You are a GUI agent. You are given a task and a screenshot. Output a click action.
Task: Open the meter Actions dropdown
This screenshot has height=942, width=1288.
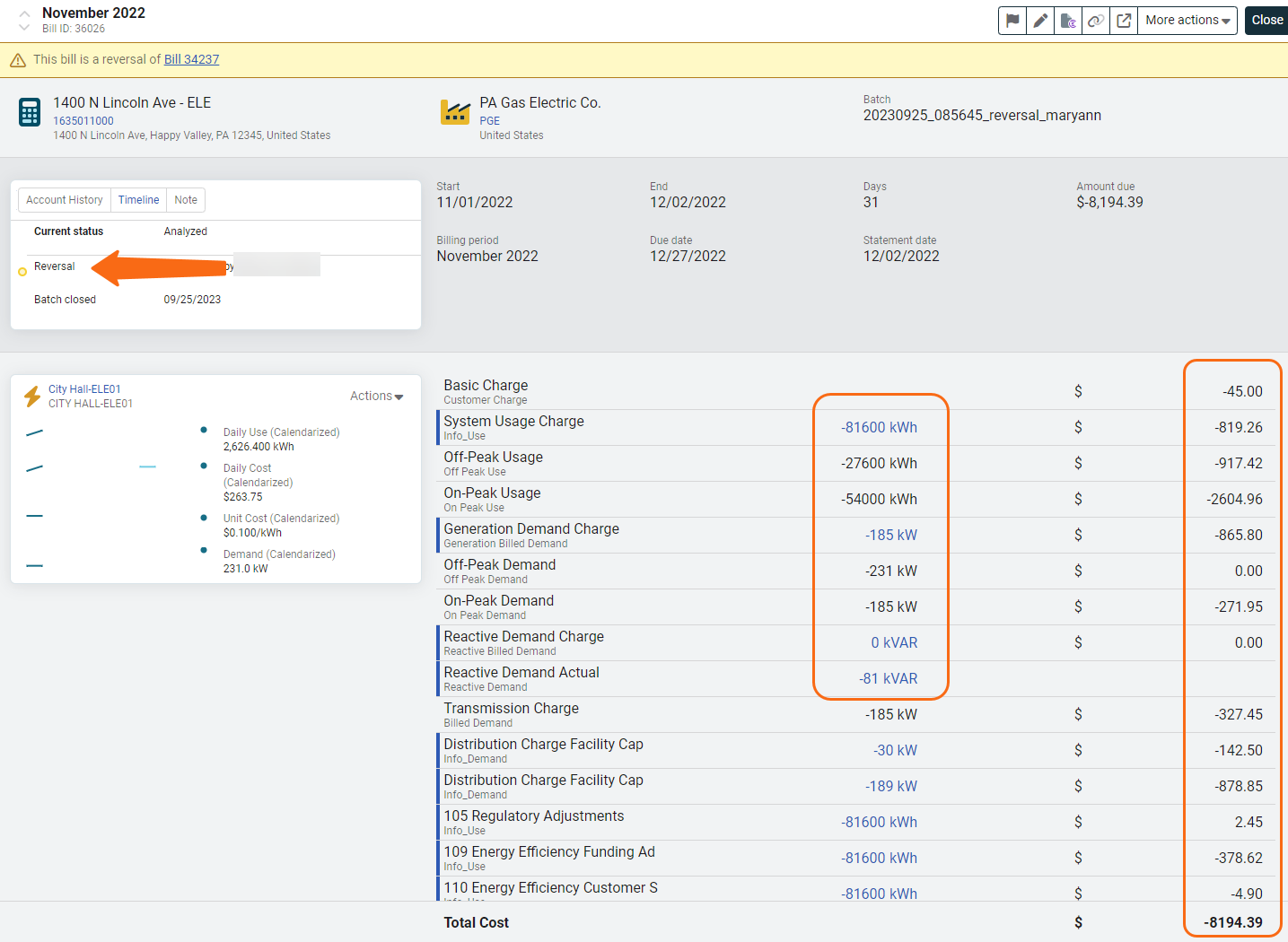(377, 396)
